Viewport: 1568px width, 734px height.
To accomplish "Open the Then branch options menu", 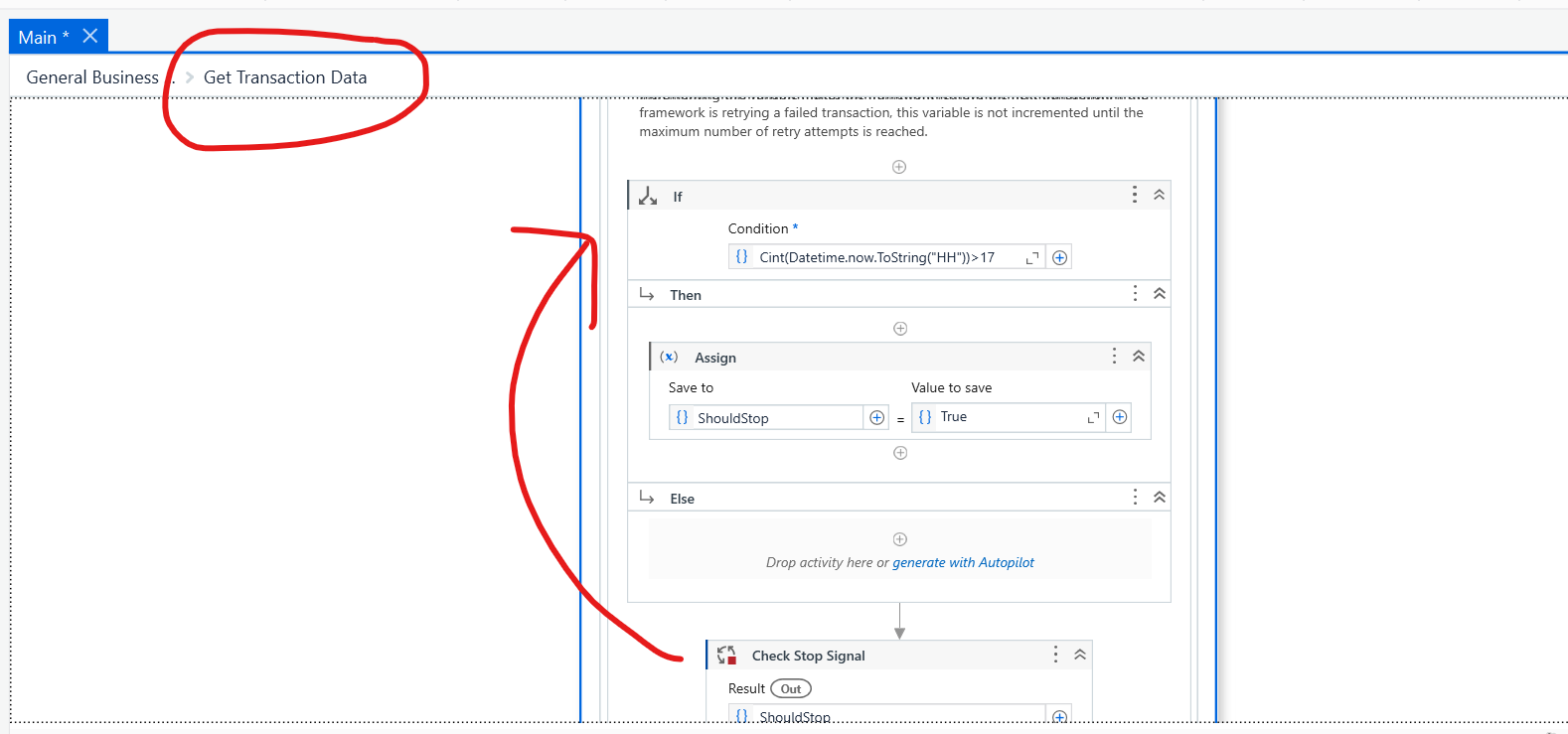I will click(1135, 293).
